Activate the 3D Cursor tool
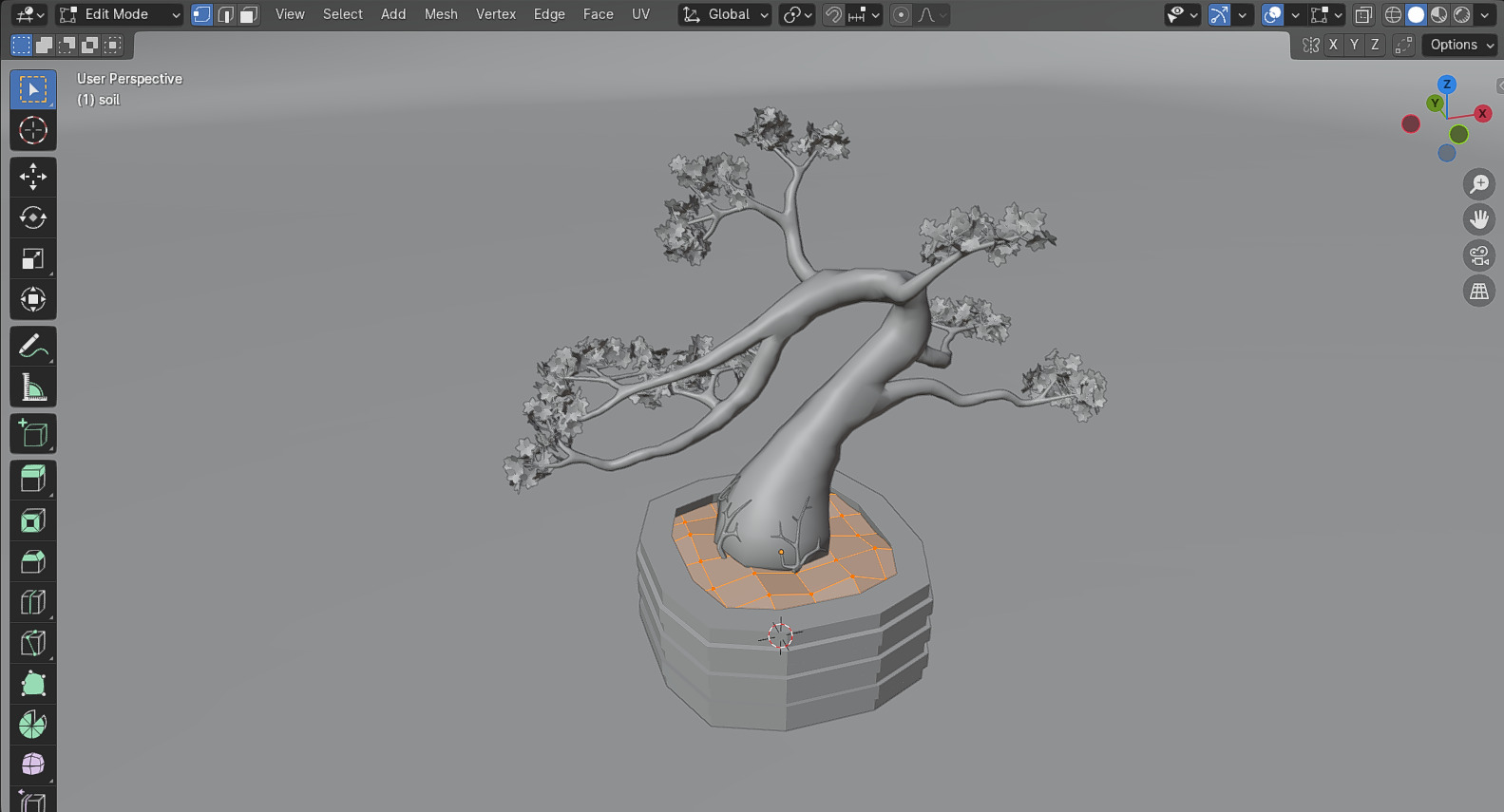1504x812 pixels. coord(33,130)
